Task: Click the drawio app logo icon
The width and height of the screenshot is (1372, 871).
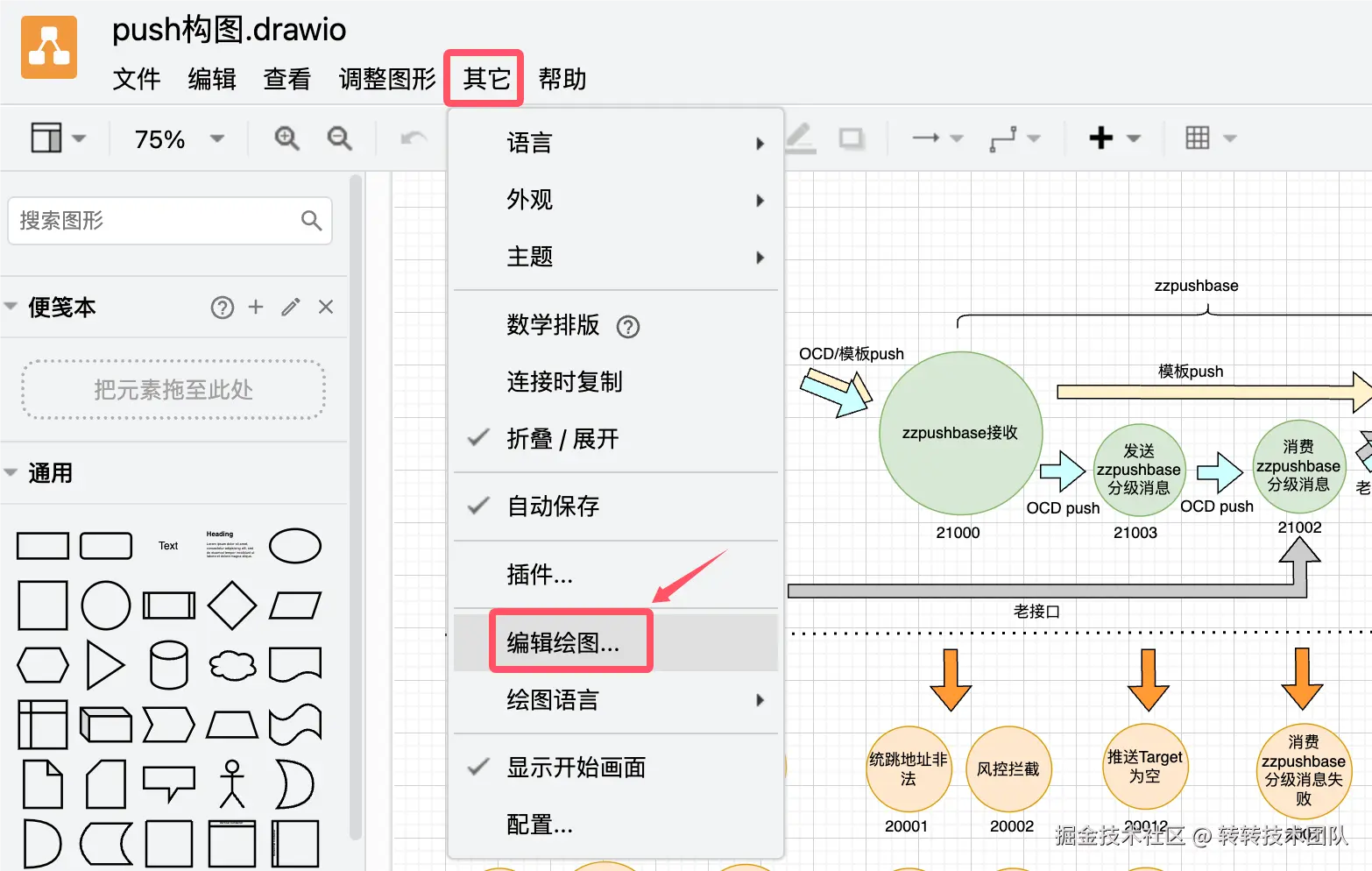Action: 48,46
